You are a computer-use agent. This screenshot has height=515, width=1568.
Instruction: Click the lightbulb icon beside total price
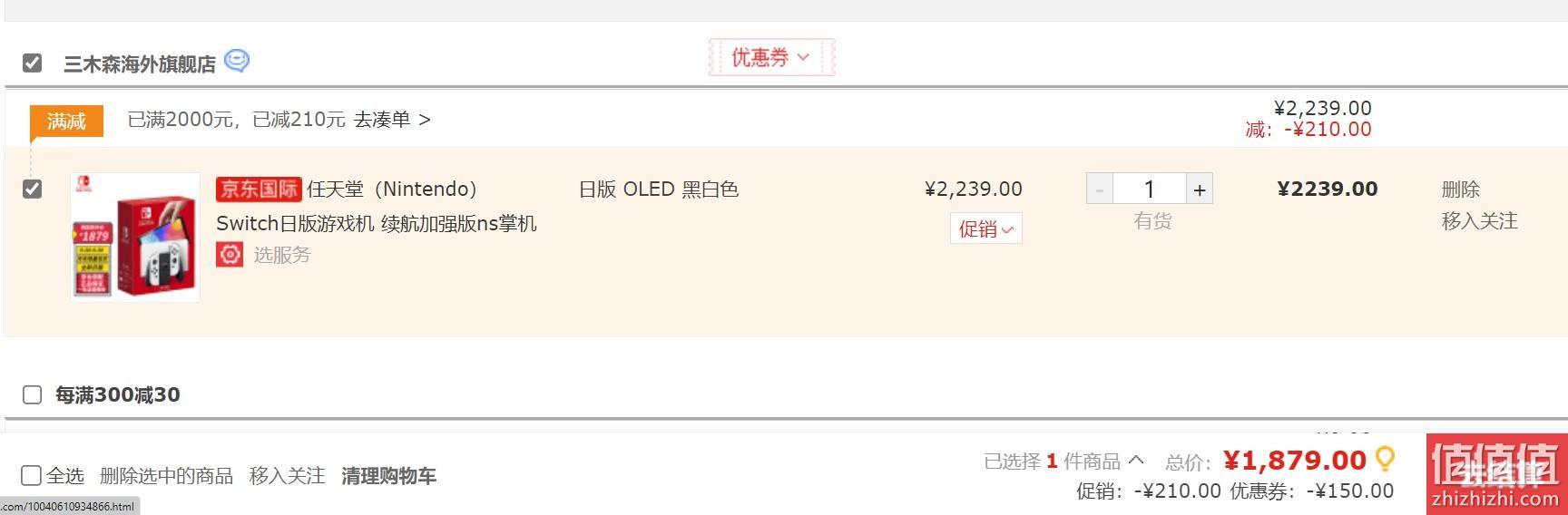[1385, 460]
